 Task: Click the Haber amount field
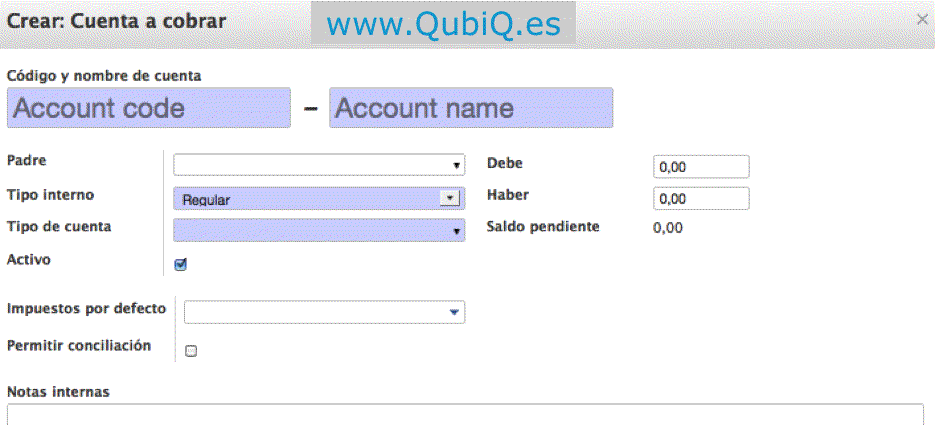click(700, 198)
